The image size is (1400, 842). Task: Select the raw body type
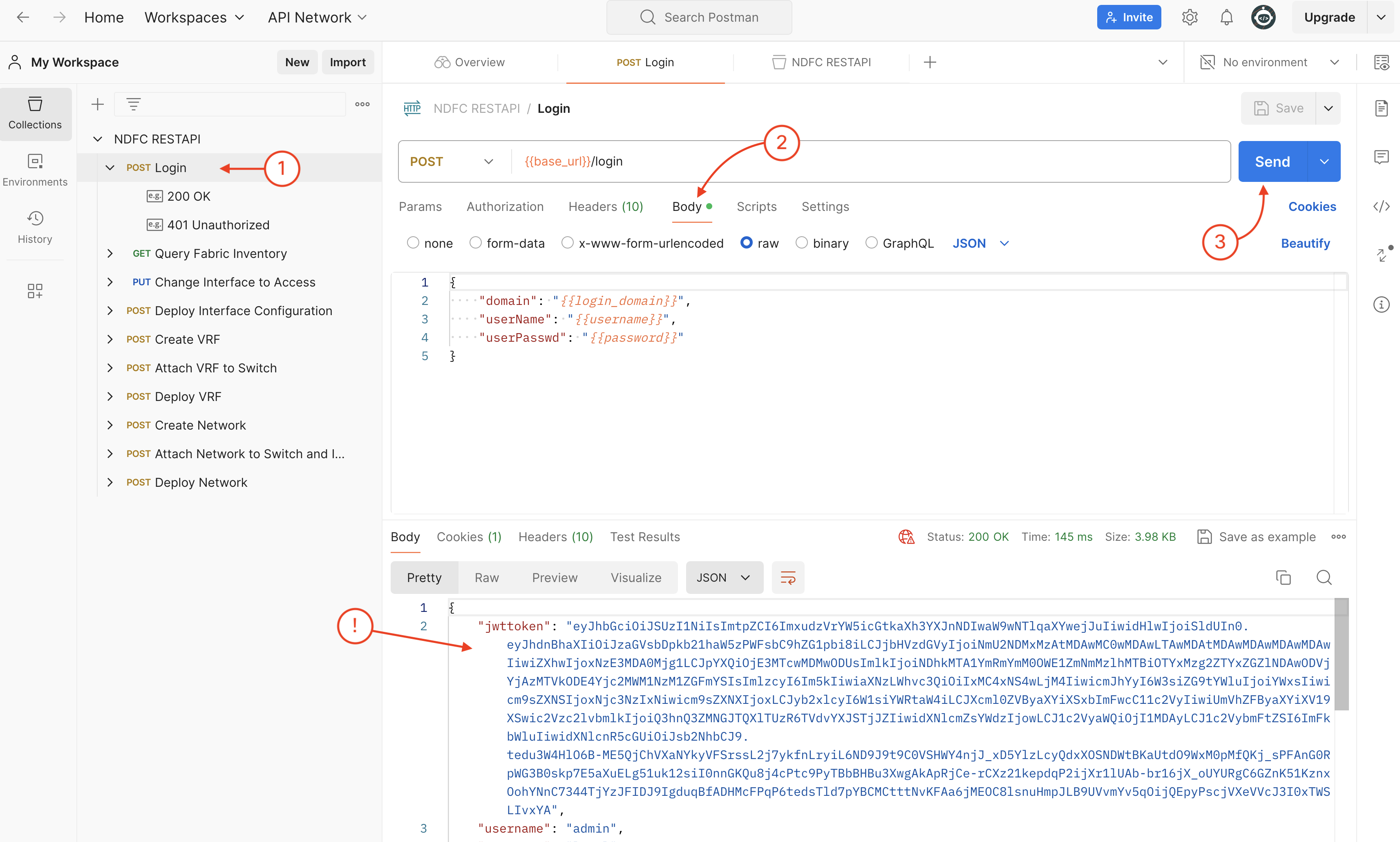pyautogui.click(x=747, y=243)
